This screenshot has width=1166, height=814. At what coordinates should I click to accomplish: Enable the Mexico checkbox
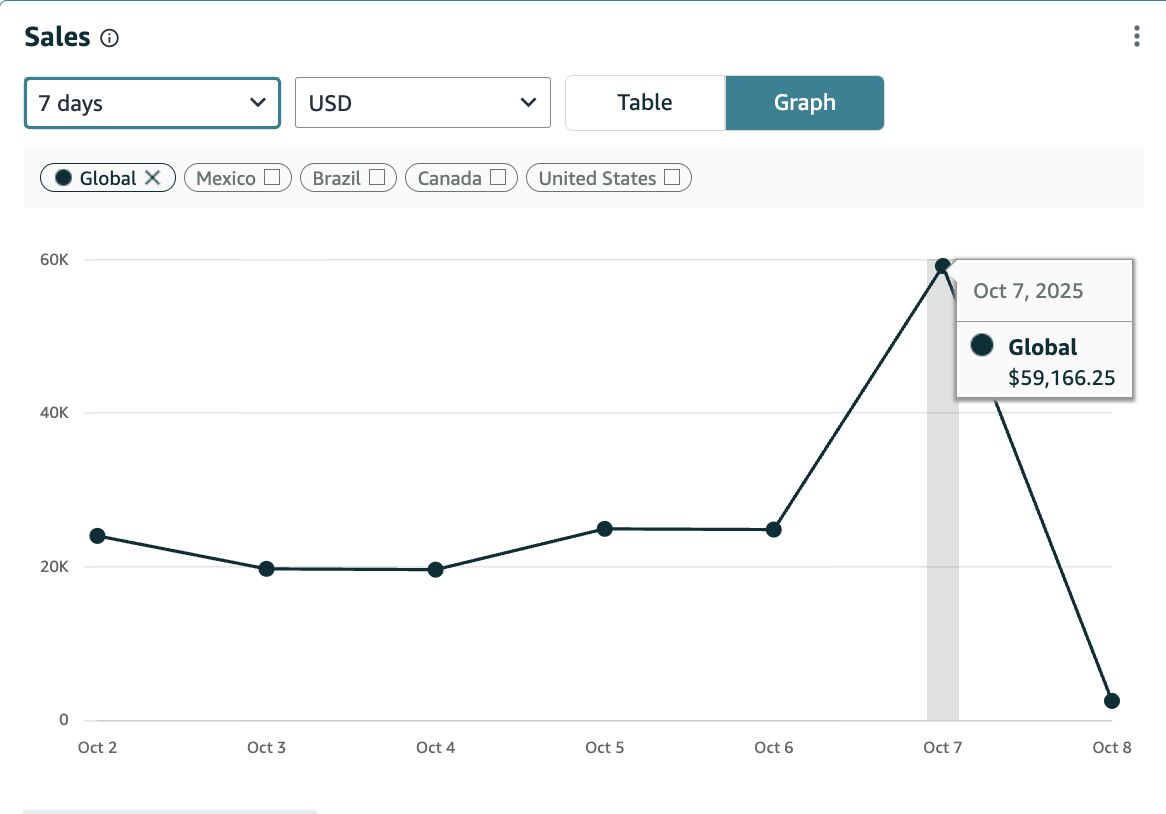[x=272, y=178]
